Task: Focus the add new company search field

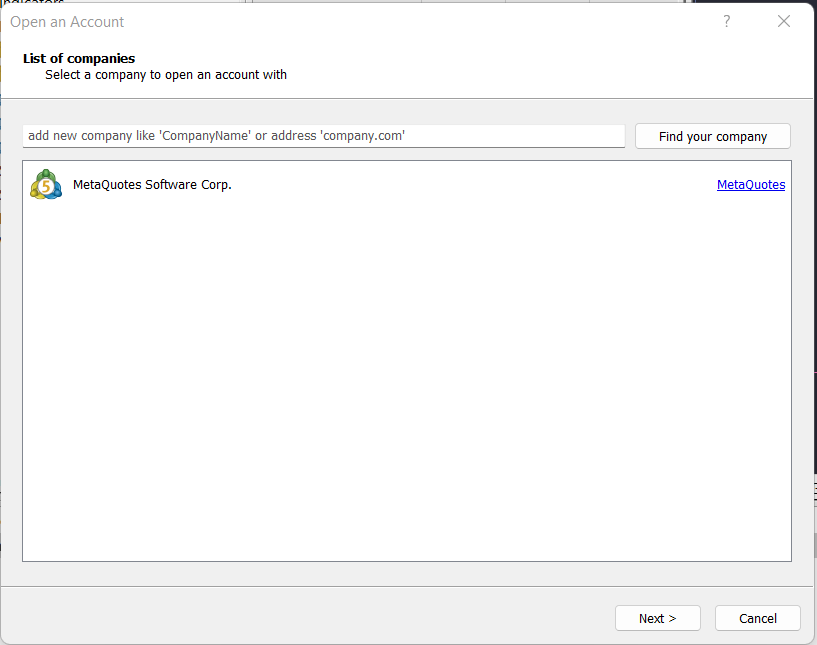Action: [x=324, y=136]
